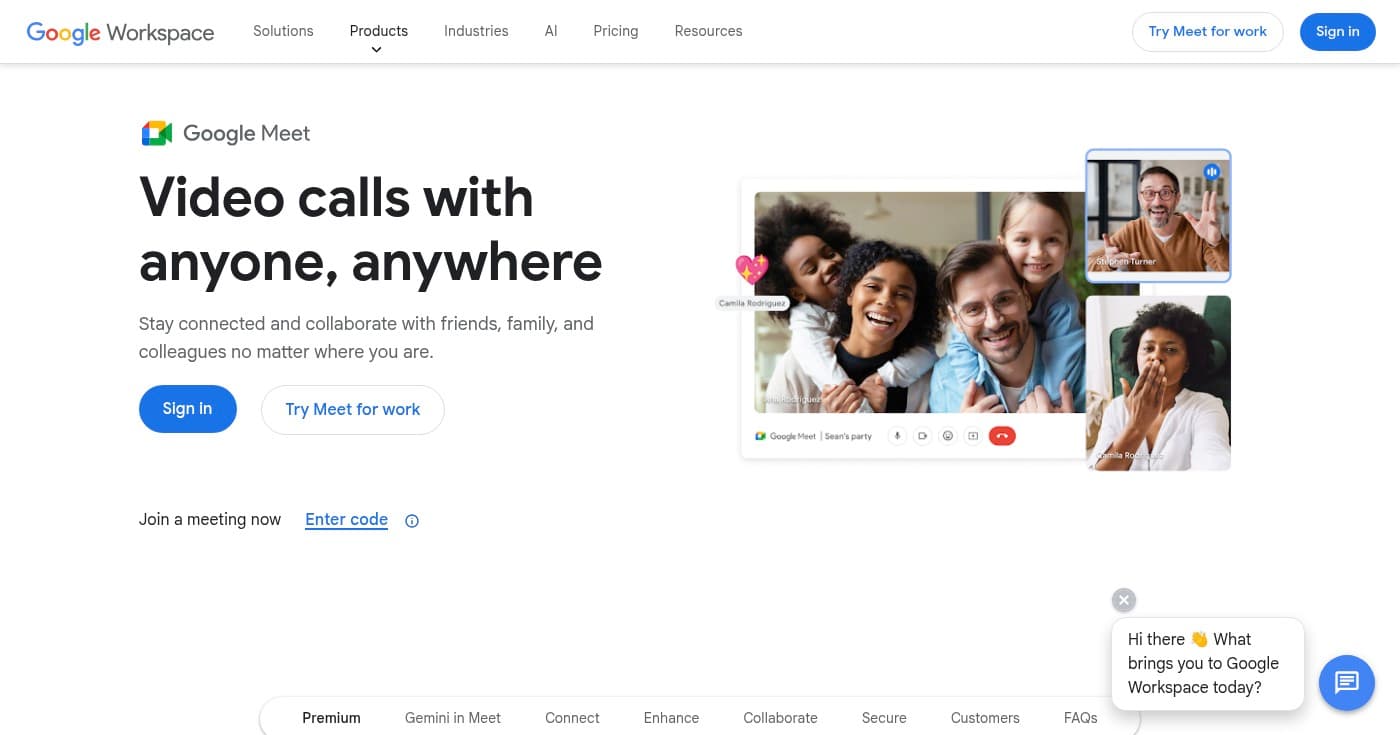The width and height of the screenshot is (1400, 735).
Task: Start screen sharing from the meeting toolbar
Action: [973, 435]
